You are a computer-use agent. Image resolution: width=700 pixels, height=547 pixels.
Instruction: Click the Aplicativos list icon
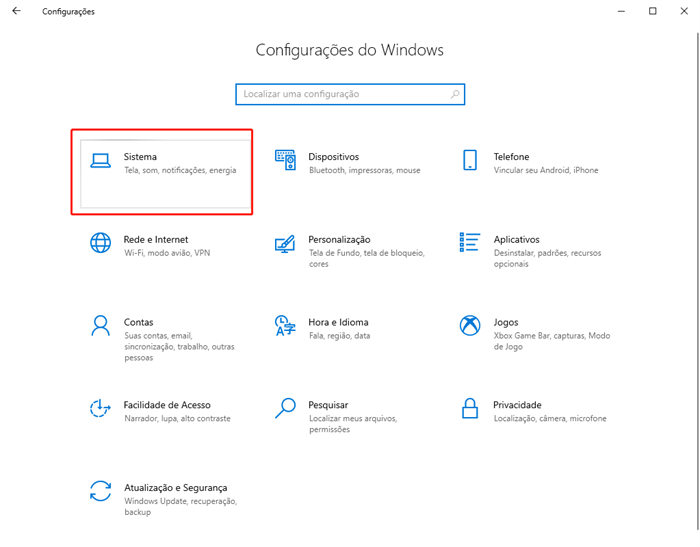coord(470,244)
